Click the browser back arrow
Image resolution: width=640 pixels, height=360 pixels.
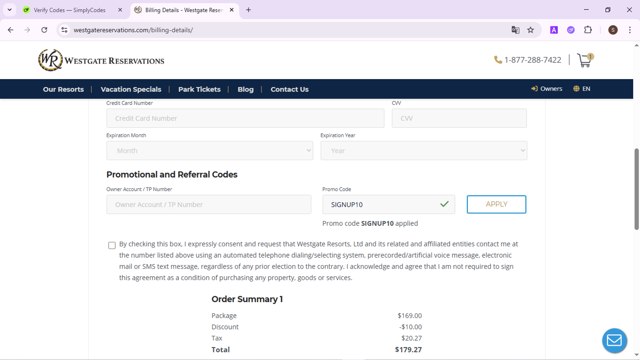coord(11,30)
